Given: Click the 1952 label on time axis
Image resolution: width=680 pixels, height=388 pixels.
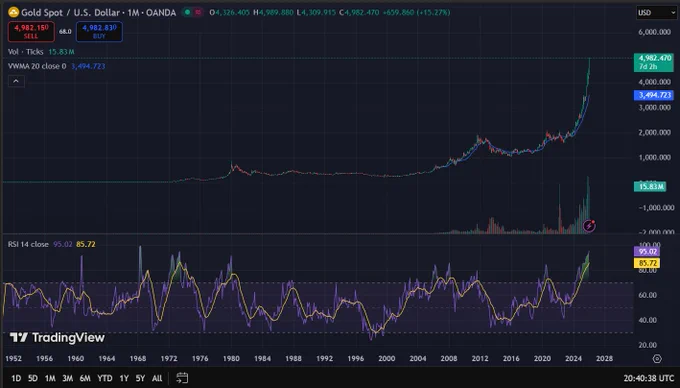Looking at the screenshot, I should point(13,359).
